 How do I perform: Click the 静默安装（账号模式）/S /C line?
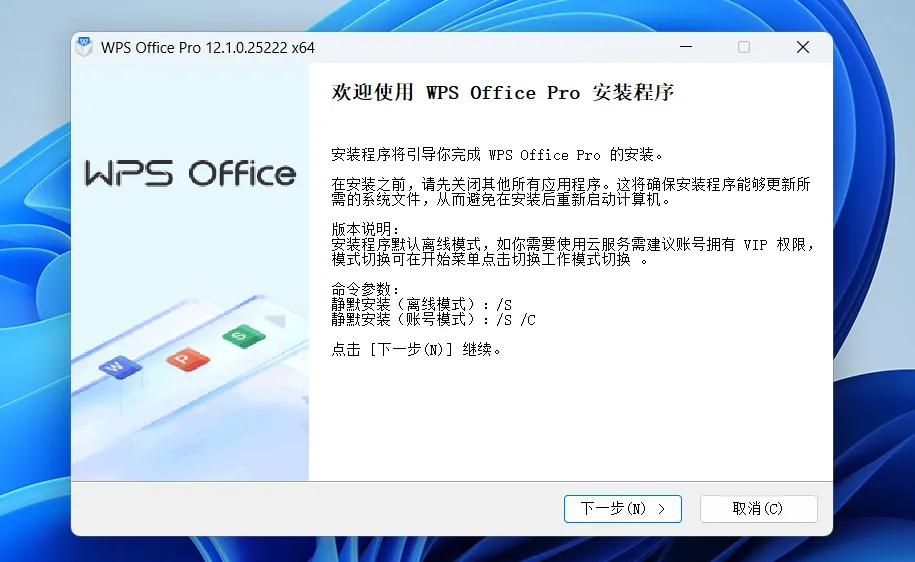(x=433, y=319)
